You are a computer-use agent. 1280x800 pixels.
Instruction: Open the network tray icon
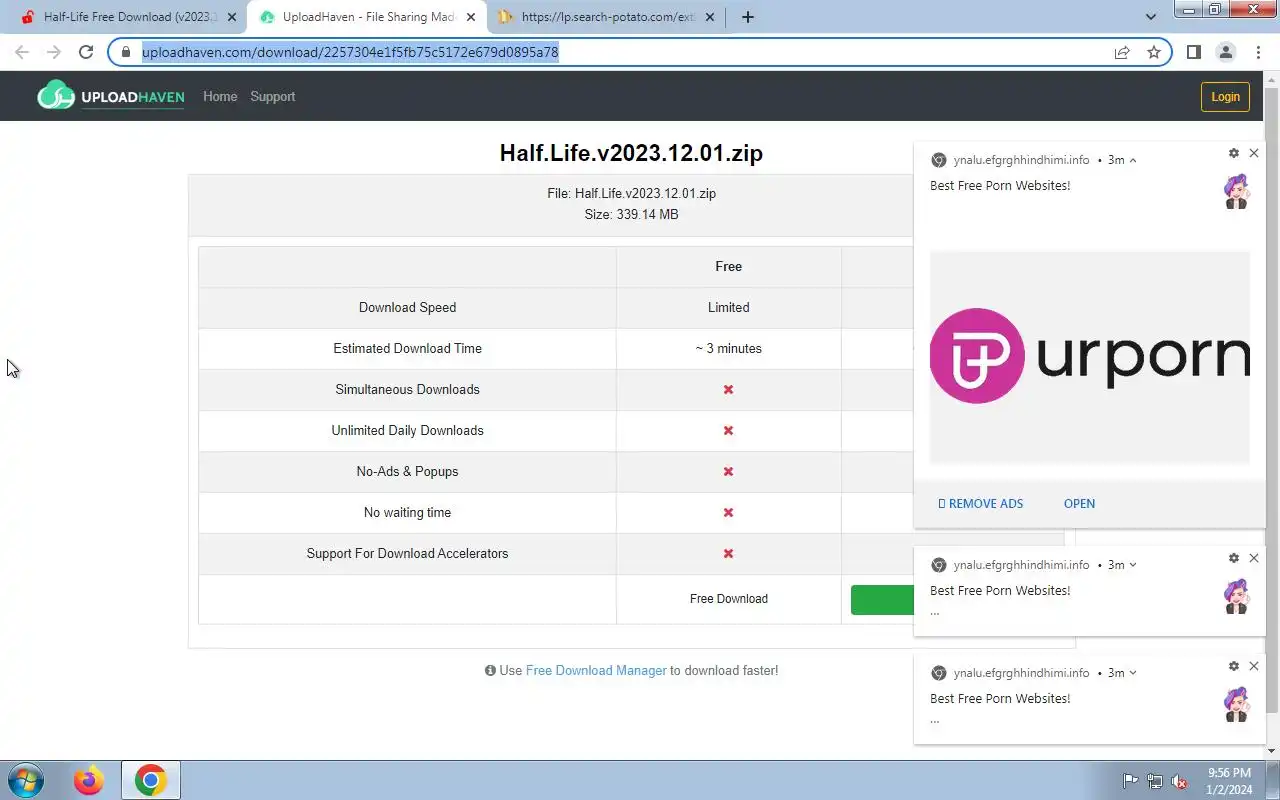coord(1155,781)
